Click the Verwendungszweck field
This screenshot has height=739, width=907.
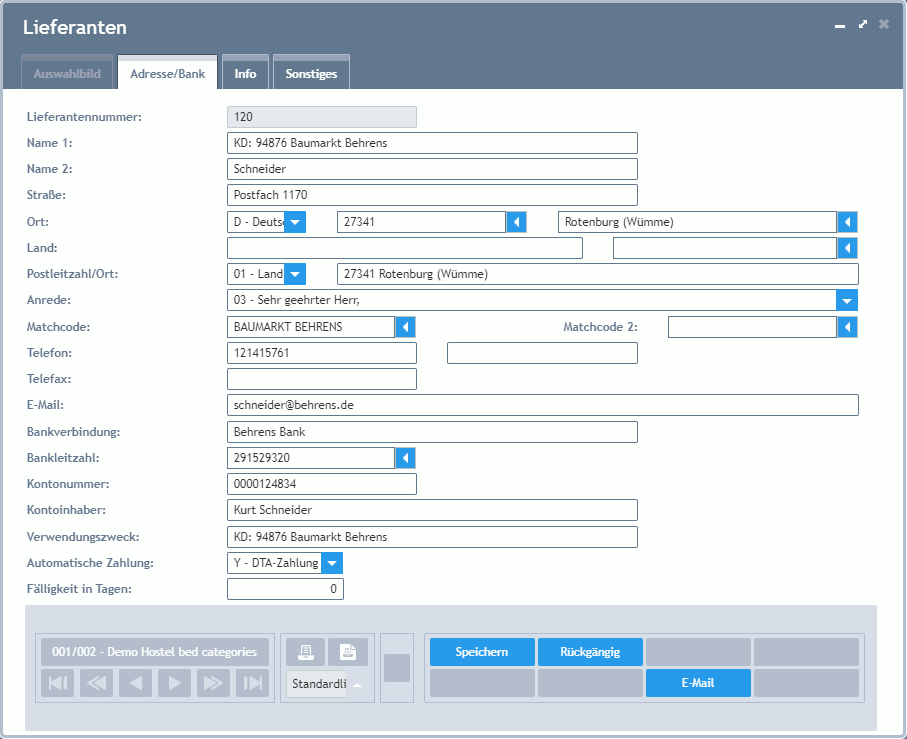tap(432, 537)
